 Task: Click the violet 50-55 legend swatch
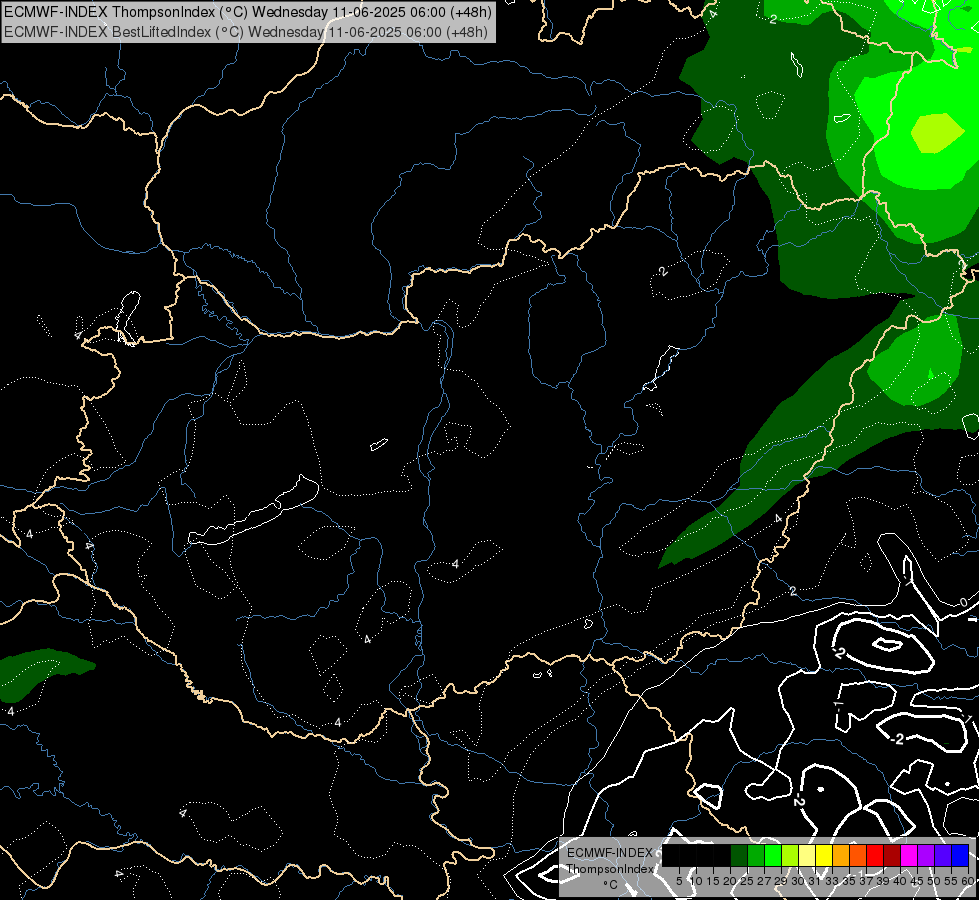tap(943, 855)
